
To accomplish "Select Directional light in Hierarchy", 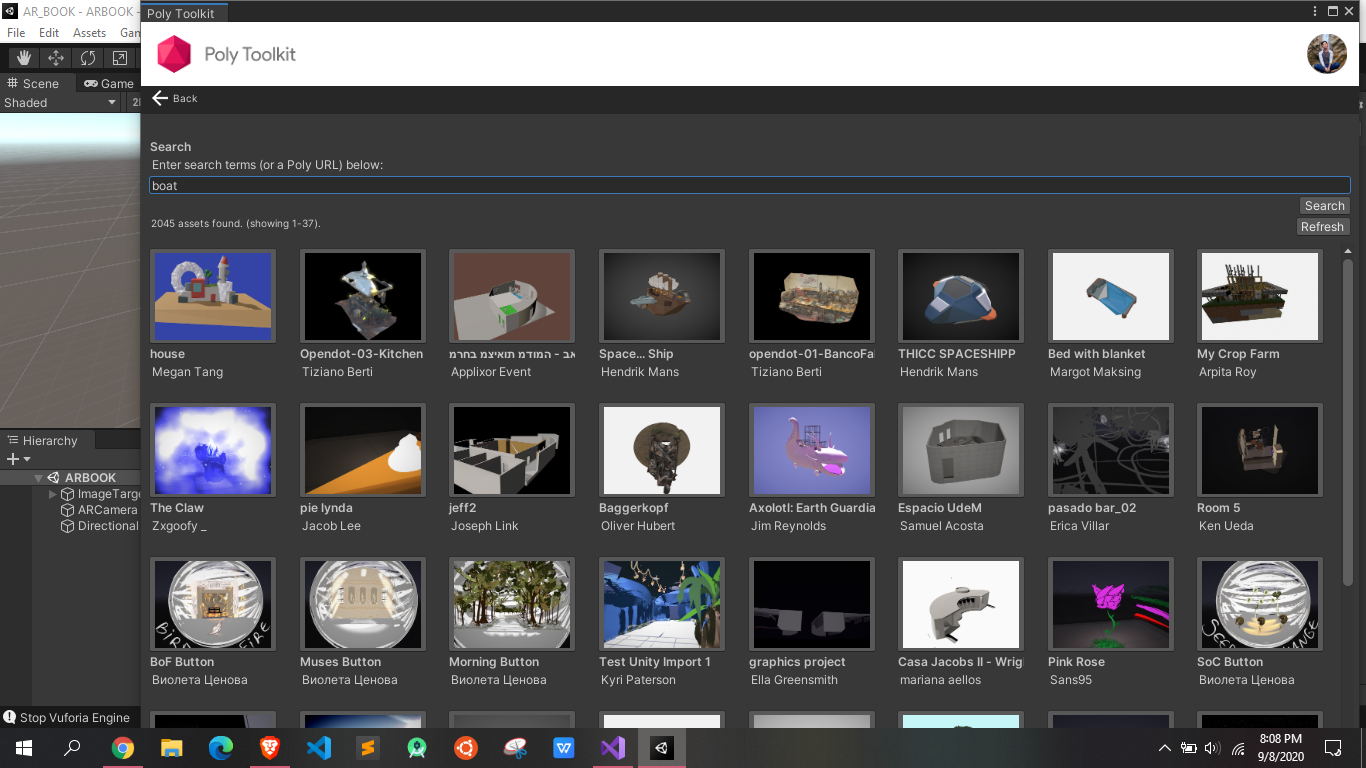I will click(x=100, y=526).
